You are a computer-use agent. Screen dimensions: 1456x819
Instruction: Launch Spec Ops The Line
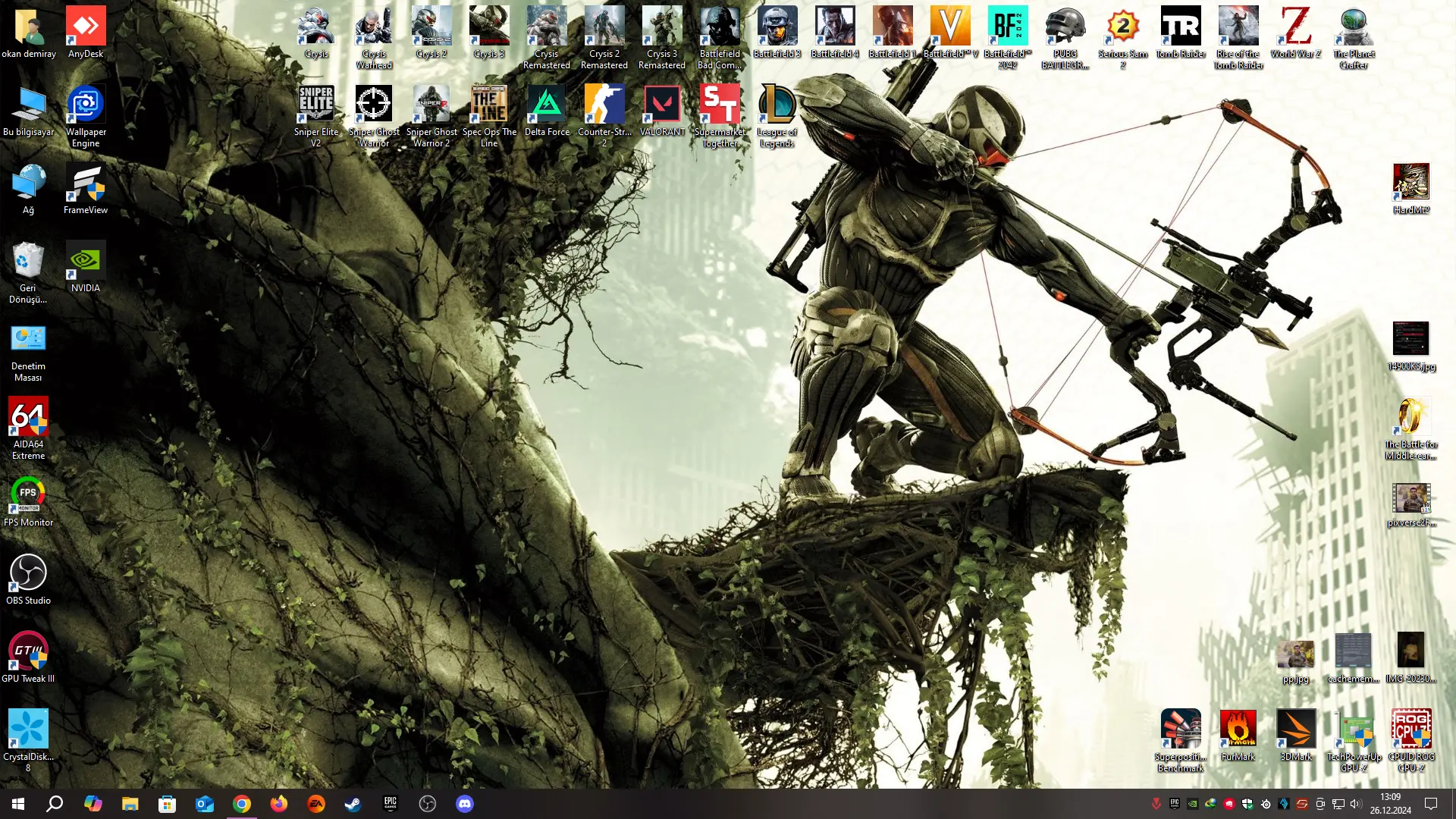pos(489,116)
